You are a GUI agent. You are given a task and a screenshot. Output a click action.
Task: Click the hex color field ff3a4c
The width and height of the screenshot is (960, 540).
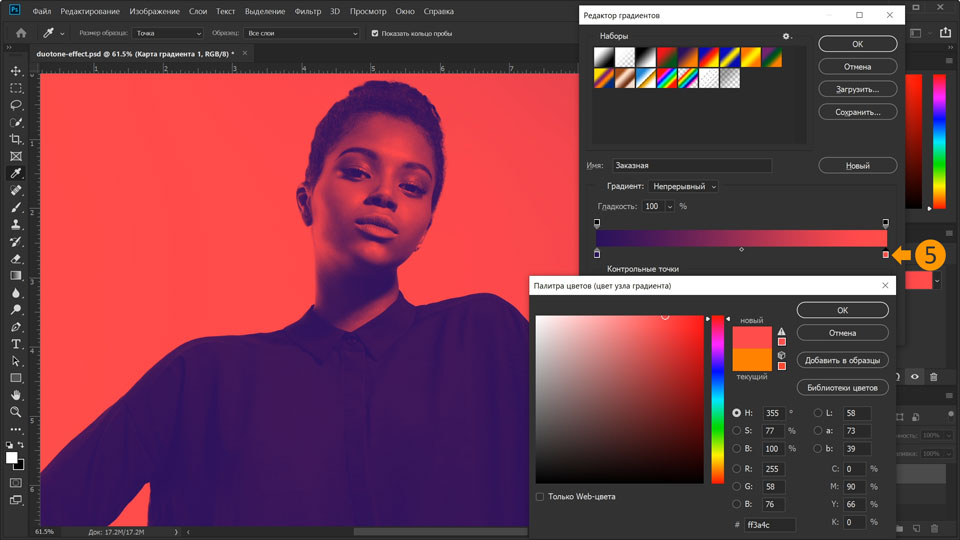tap(770, 525)
